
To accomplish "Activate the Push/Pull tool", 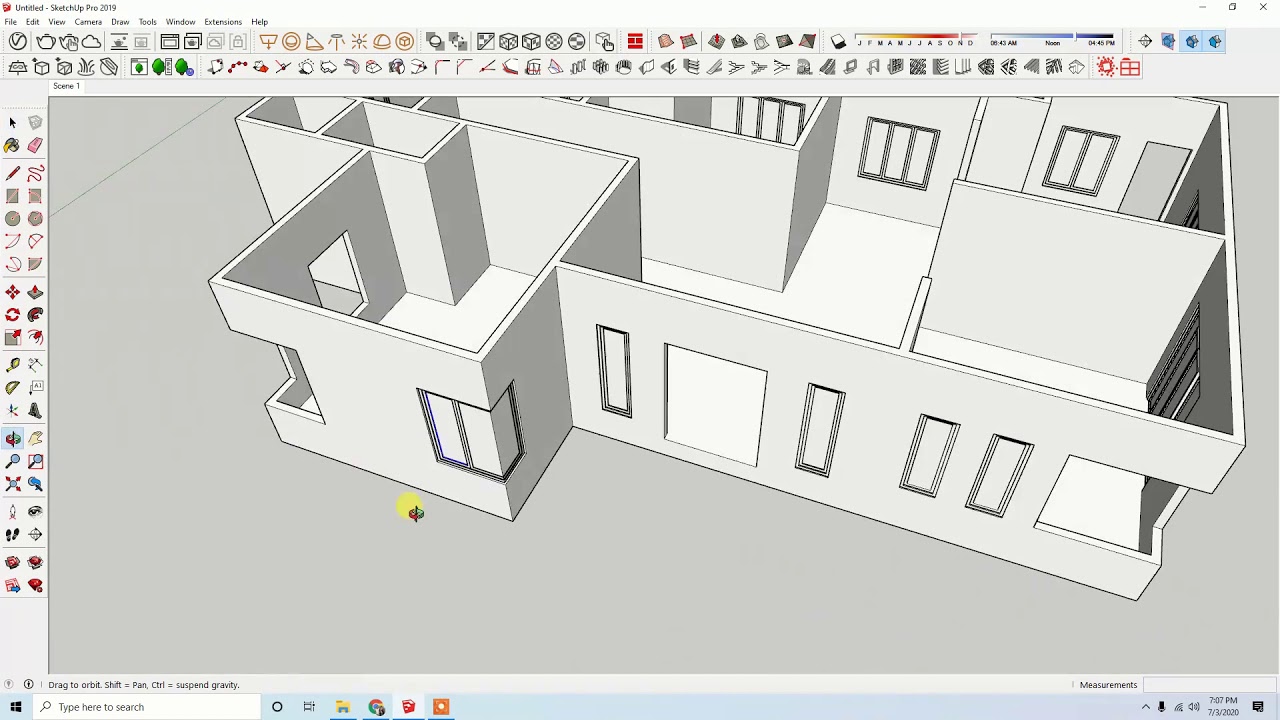I will (35, 292).
